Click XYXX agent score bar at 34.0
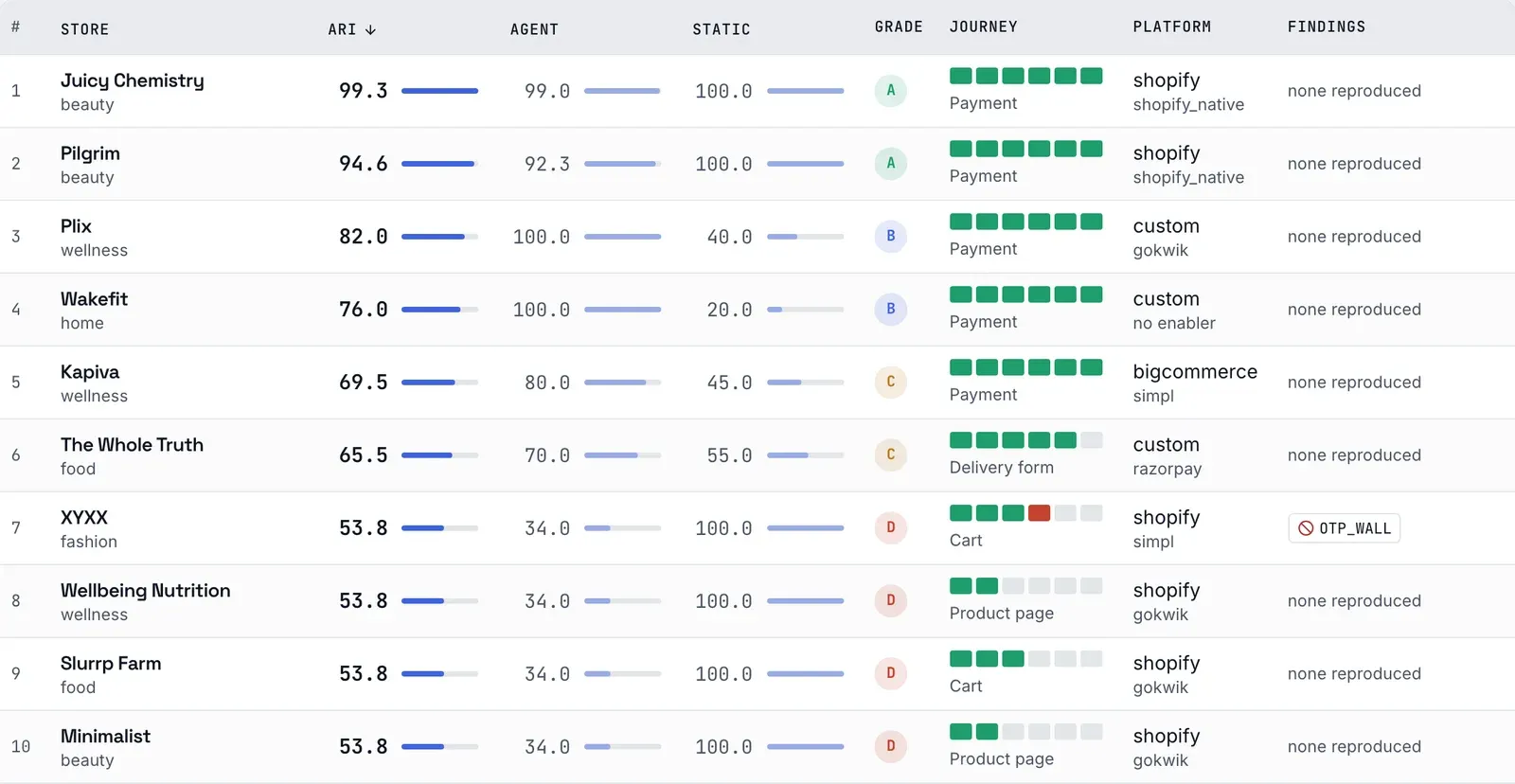The width and height of the screenshot is (1515, 784). [x=622, y=528]
